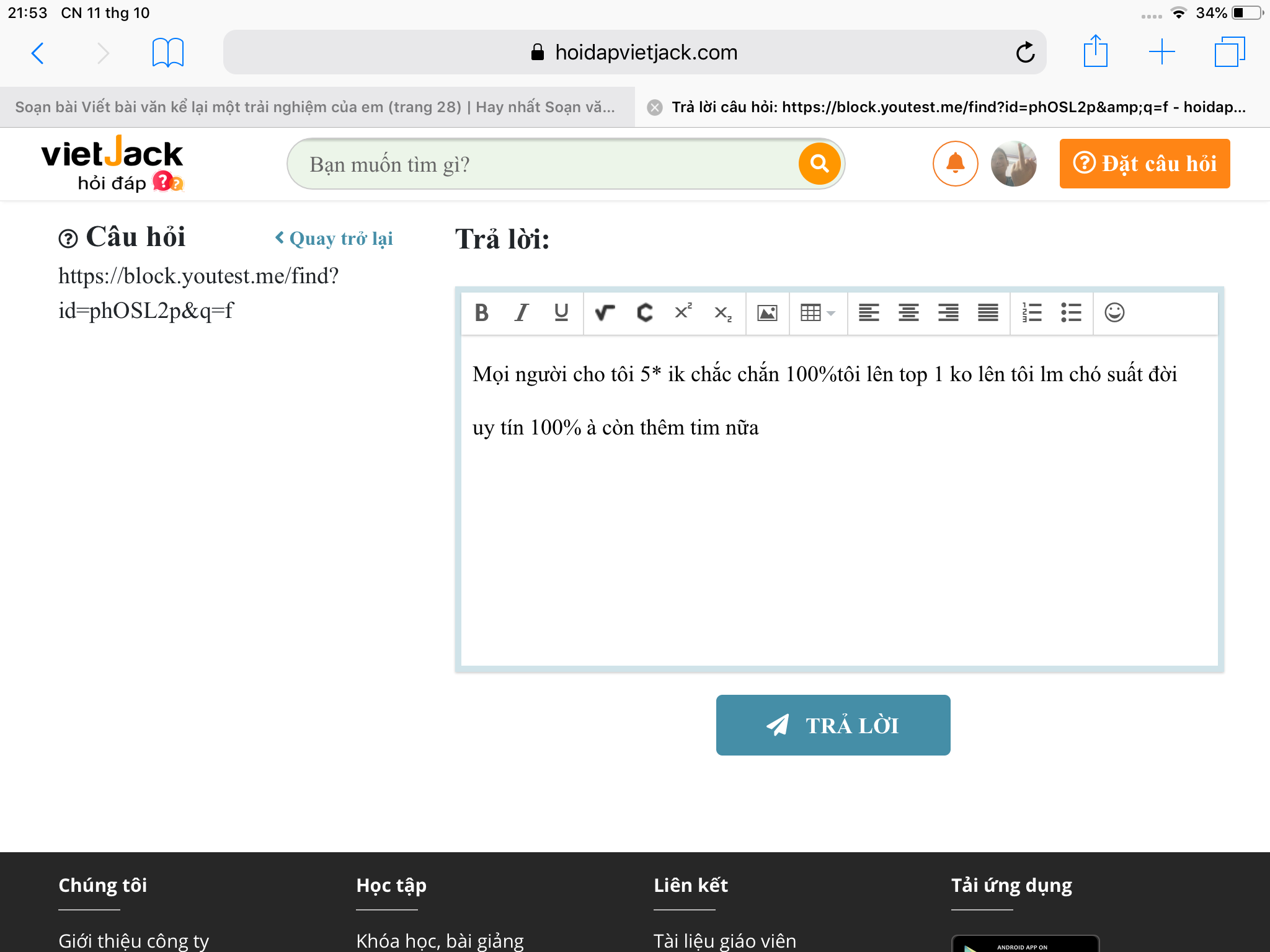Image resolution: width=1270 pixels, height=952 pixels.
Task: Close the Trả lời câu hỏi tab
Action: tap(654, 108)
